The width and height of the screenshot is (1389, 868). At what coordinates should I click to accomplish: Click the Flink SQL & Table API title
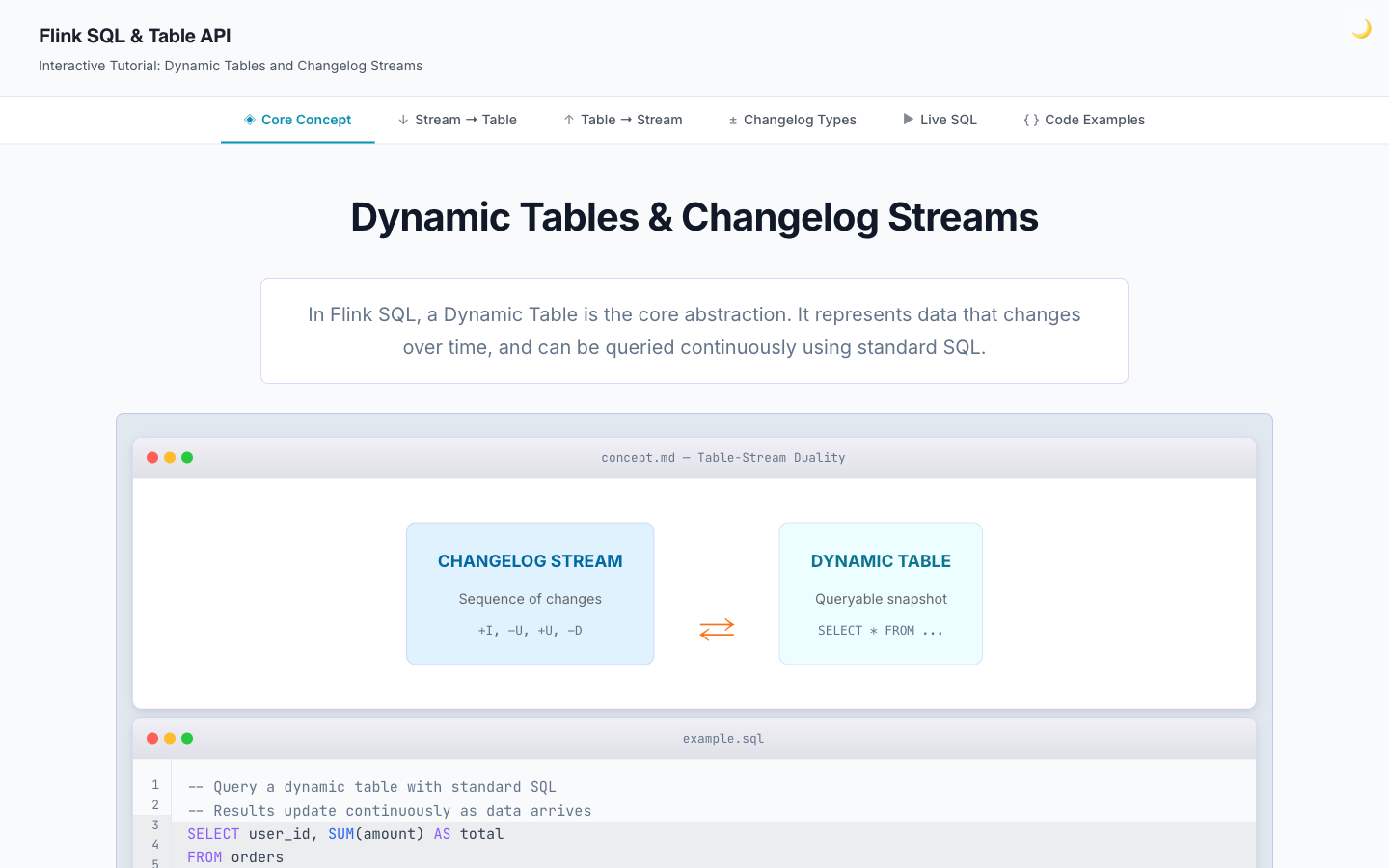point(135,36)
